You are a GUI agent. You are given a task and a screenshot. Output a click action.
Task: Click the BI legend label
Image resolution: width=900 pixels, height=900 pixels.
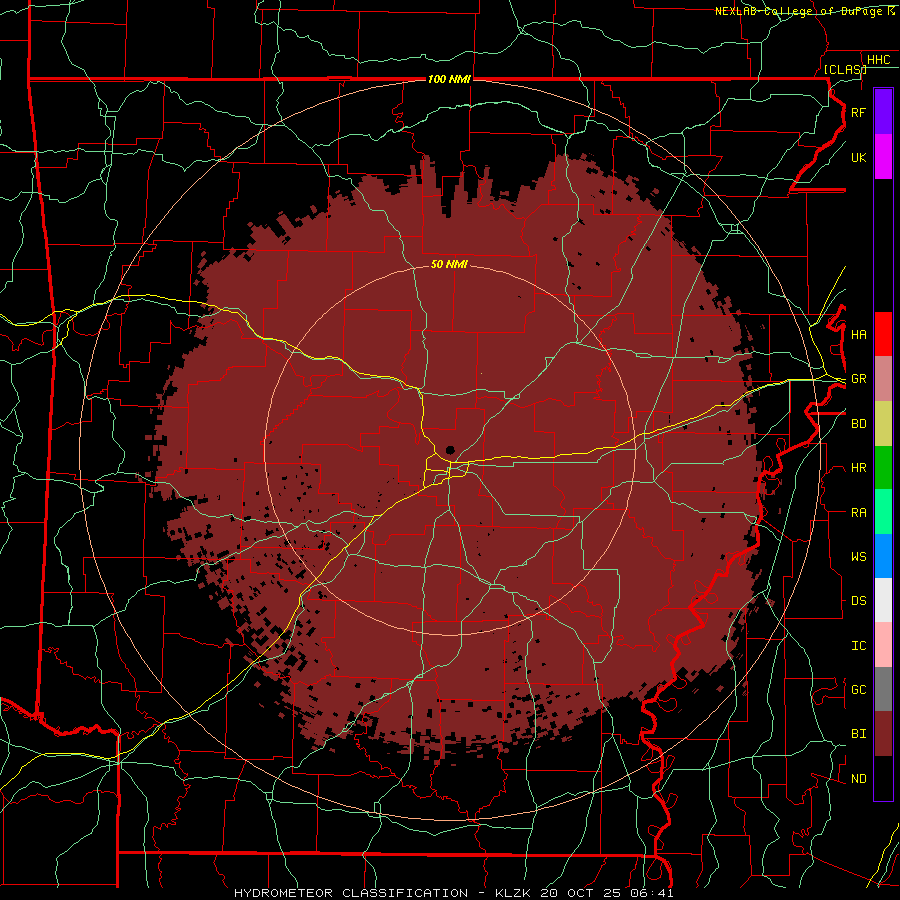pyautogui.click(x=858, y=734)
